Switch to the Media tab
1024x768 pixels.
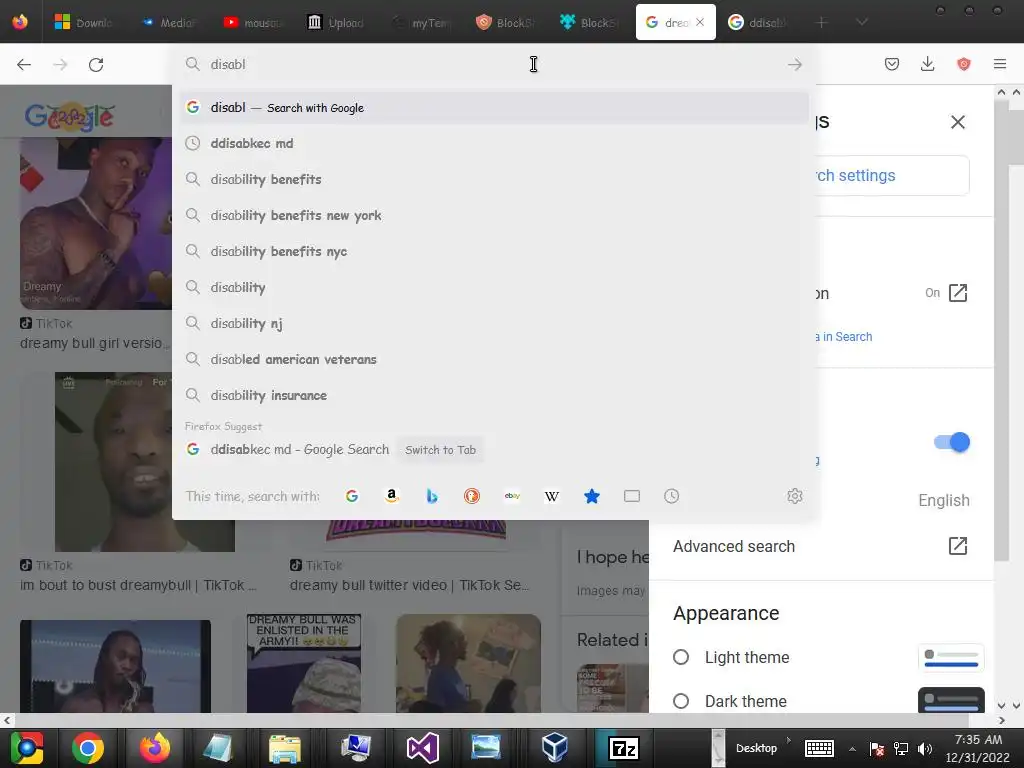point(168,22)
